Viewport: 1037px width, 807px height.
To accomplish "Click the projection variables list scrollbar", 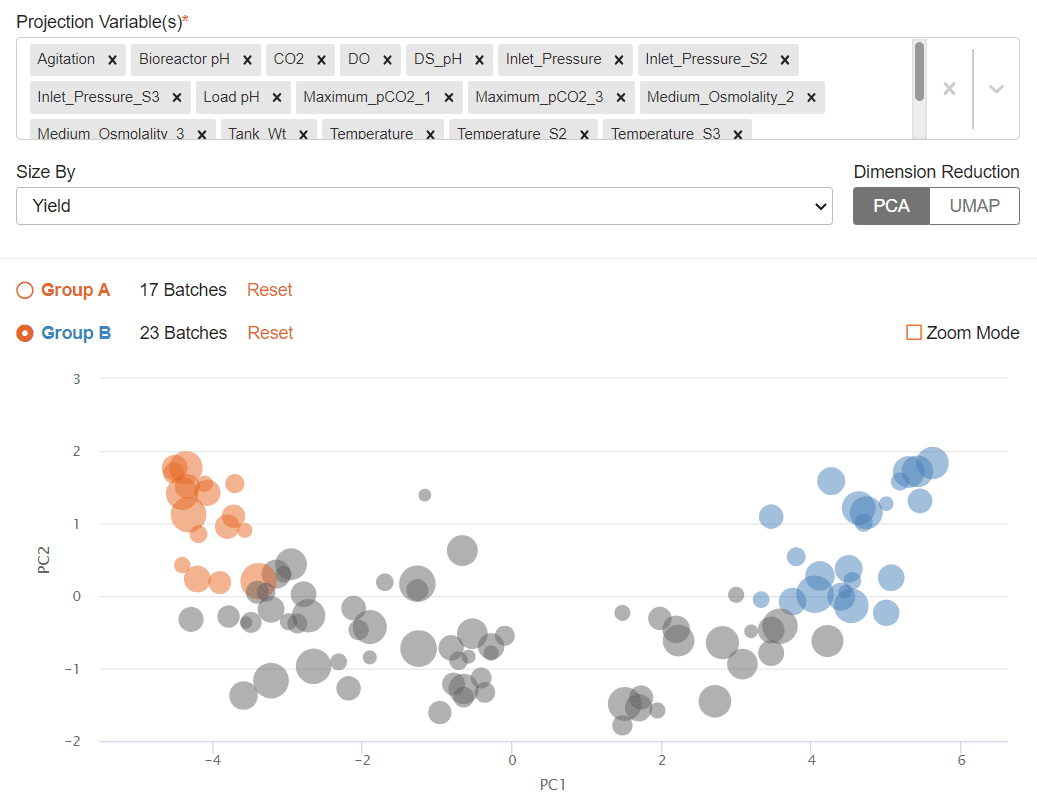I will coord(919,72).
